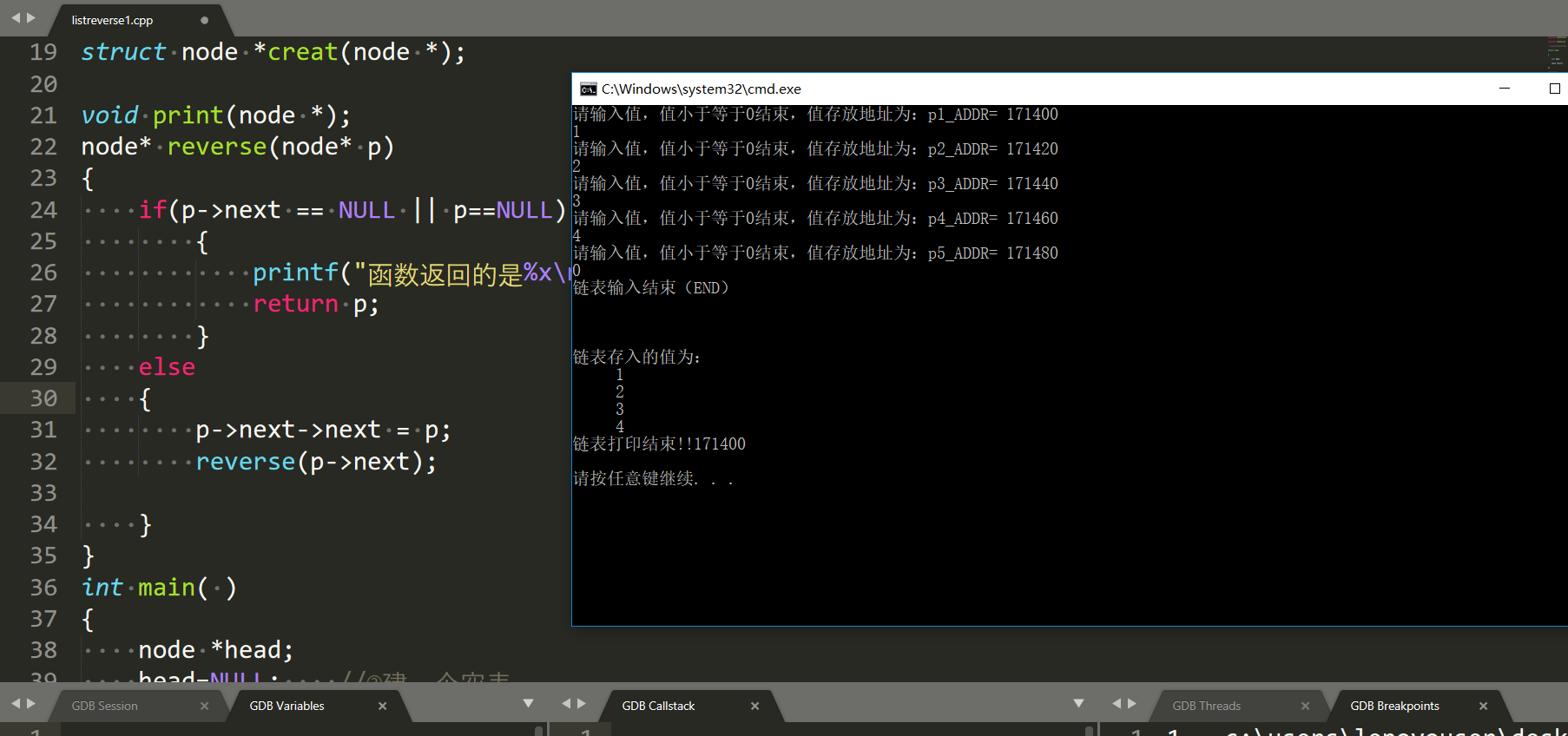Minimize the cmd.exe window
The height and width of the screenshot is (736, 1568).
[x=1505, y=89]
